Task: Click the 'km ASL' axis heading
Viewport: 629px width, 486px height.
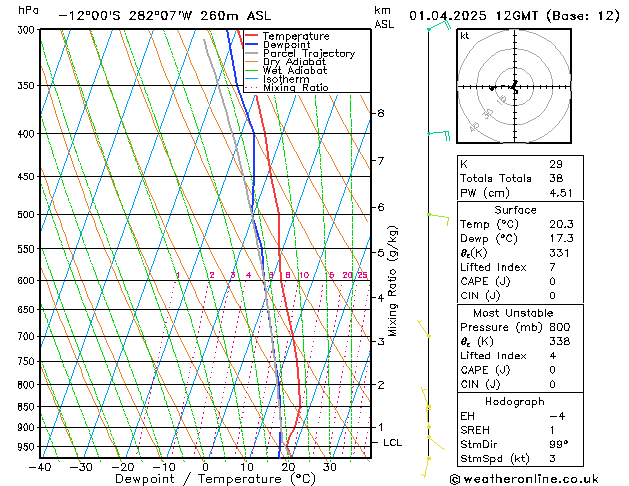Action: (x=384, y=17)
